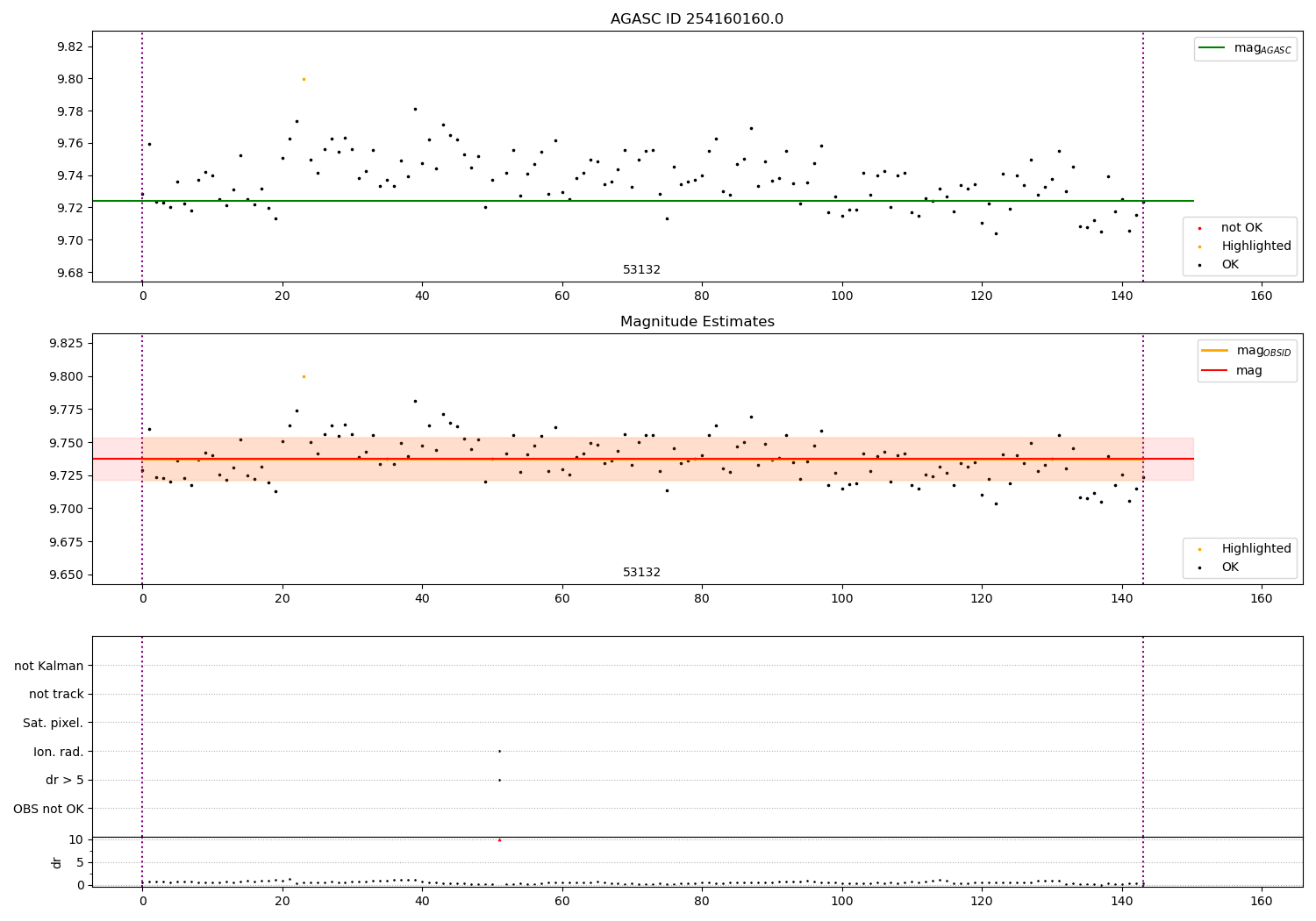Screen dimensions: 1316x921
Task: Click the 'dr > 5' axis label
Action: click(65, 780)
